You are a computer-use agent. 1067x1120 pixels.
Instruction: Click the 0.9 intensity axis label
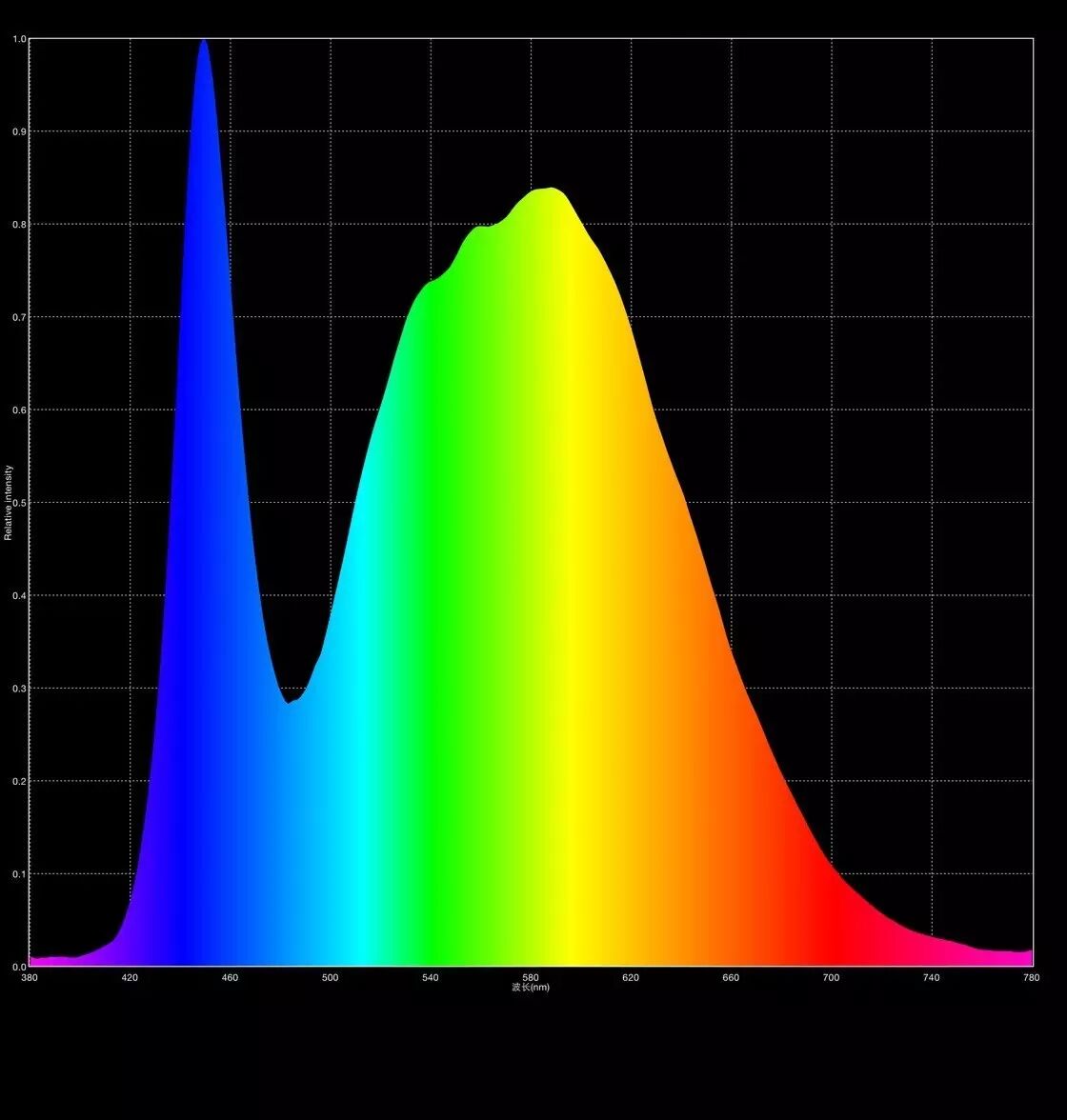(19, 132)
